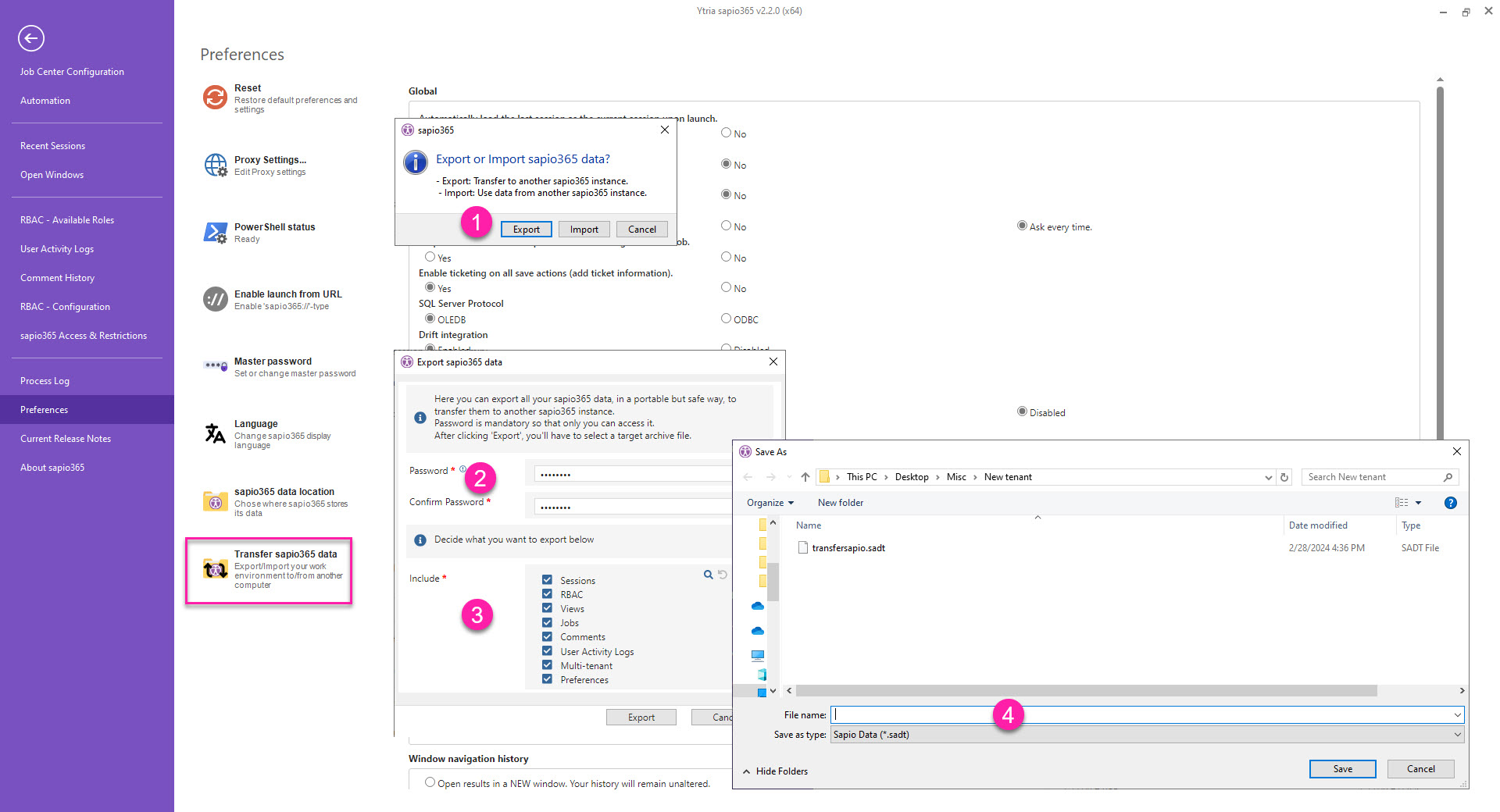Click Back arrow in Save As dialog
The width and height of the screenshot is (1500, 812).
pyautogui.click(x=748, y=477)
